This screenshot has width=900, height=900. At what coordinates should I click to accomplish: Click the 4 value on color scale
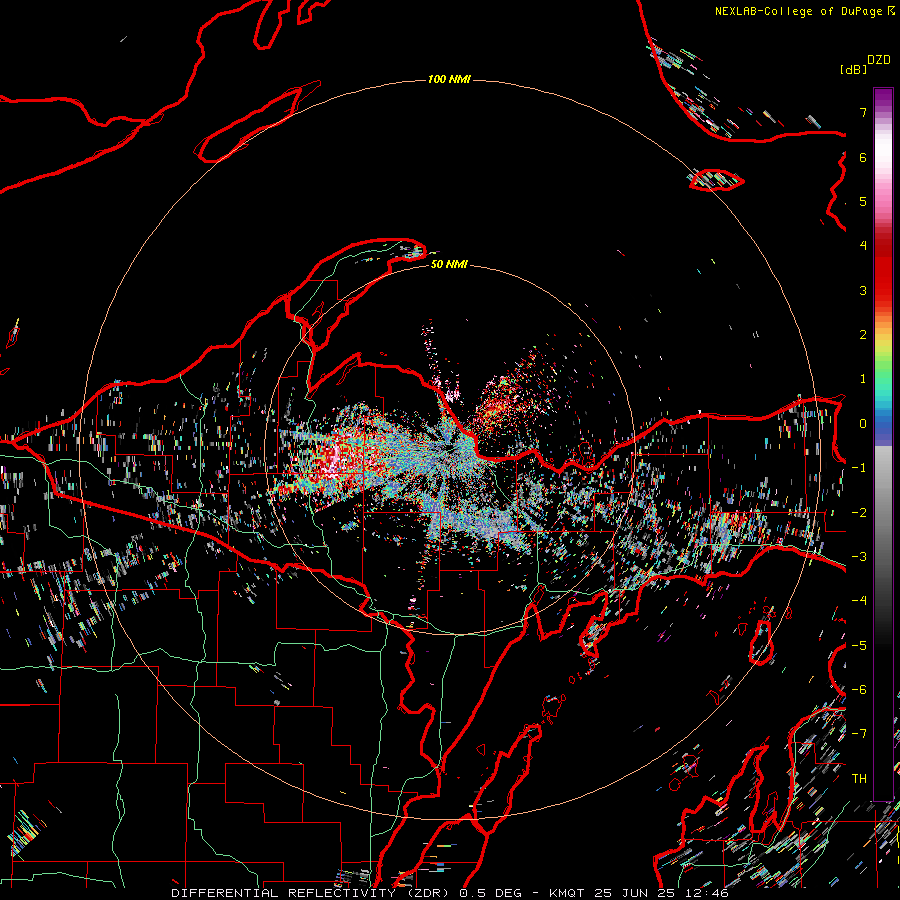863,246
